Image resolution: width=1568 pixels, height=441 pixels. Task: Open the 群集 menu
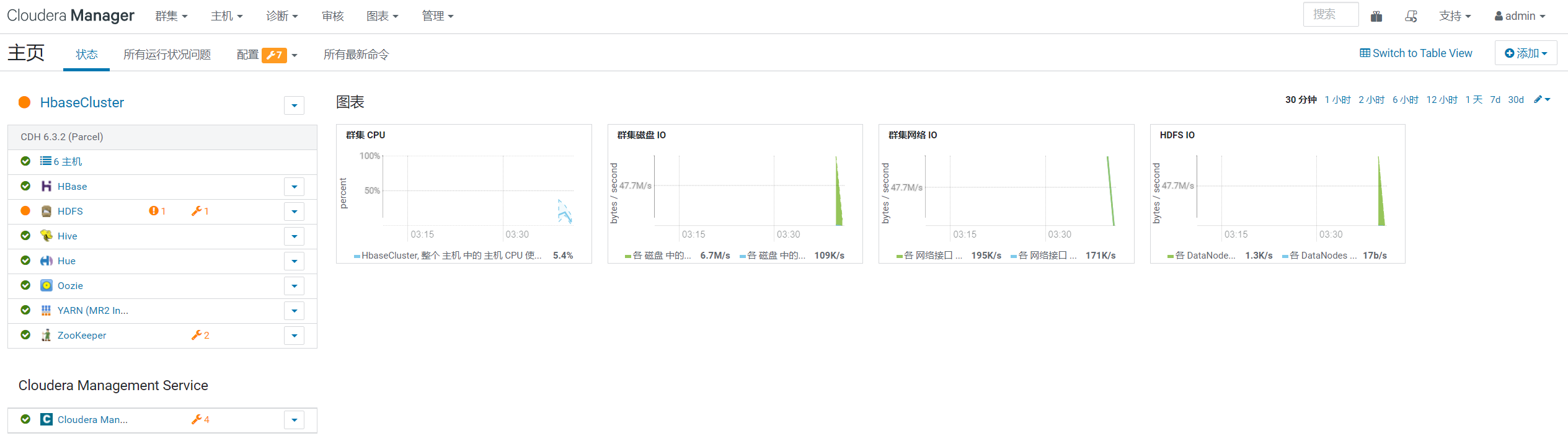pos(171,16)
